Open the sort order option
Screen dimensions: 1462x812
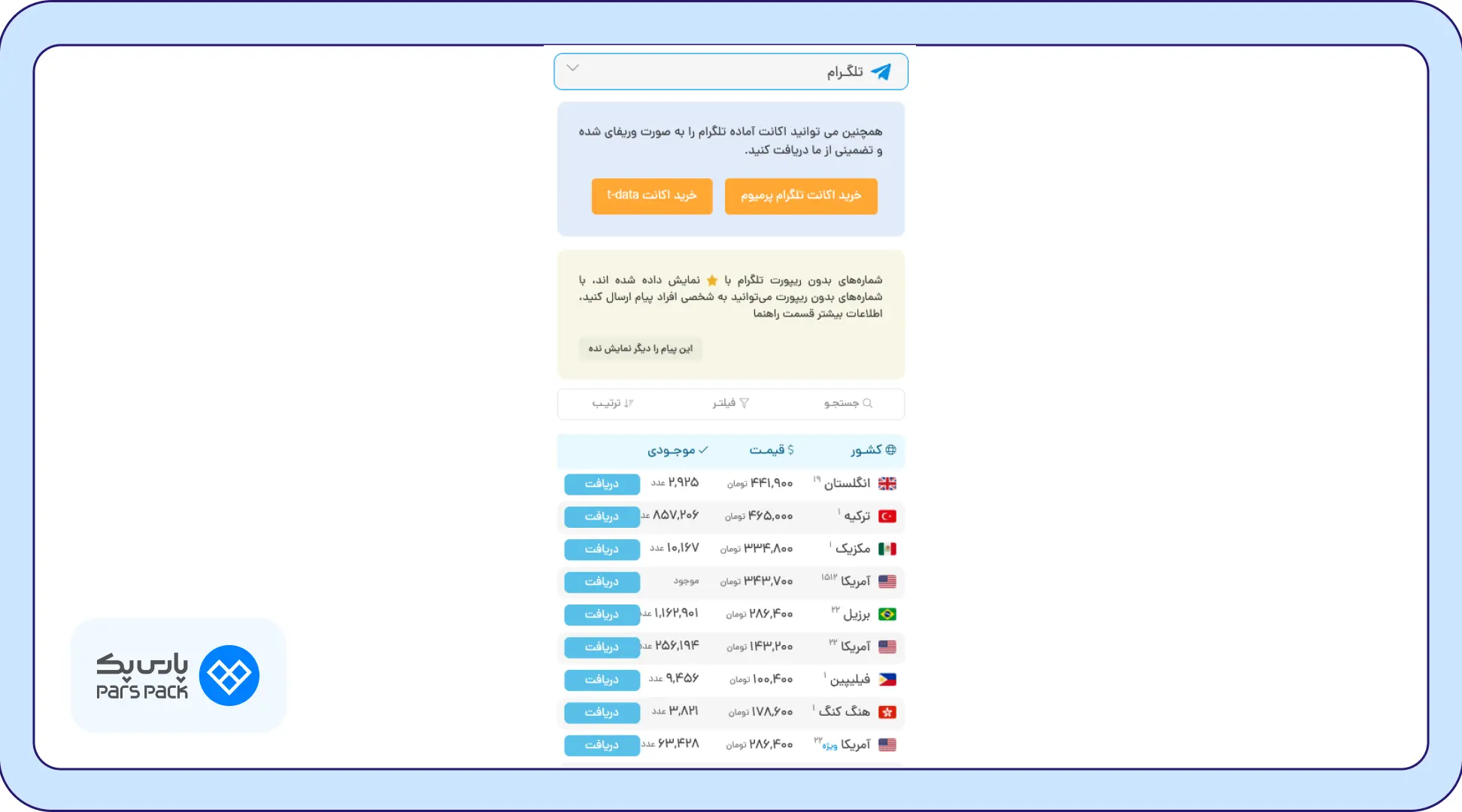click(x=613, y=403)
